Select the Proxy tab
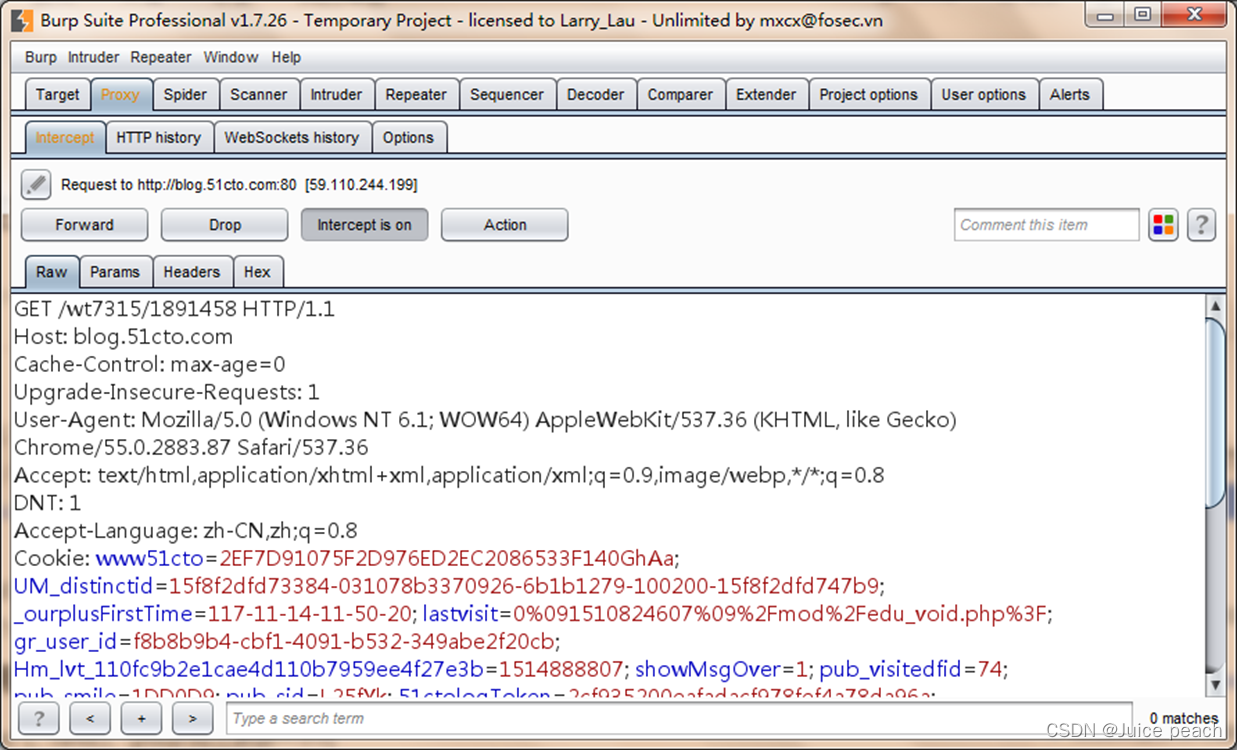This screenshot has width=1237, height=750. [x=120, y=95]
